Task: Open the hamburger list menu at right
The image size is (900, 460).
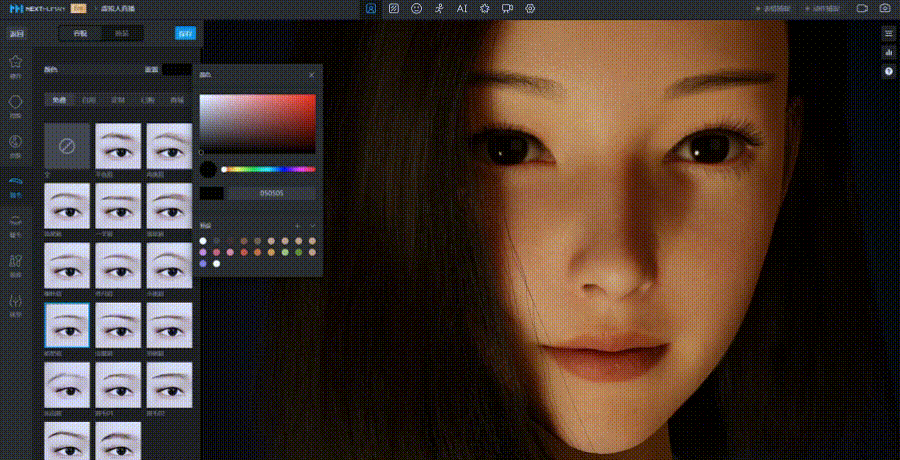Action: pos(888,34)
